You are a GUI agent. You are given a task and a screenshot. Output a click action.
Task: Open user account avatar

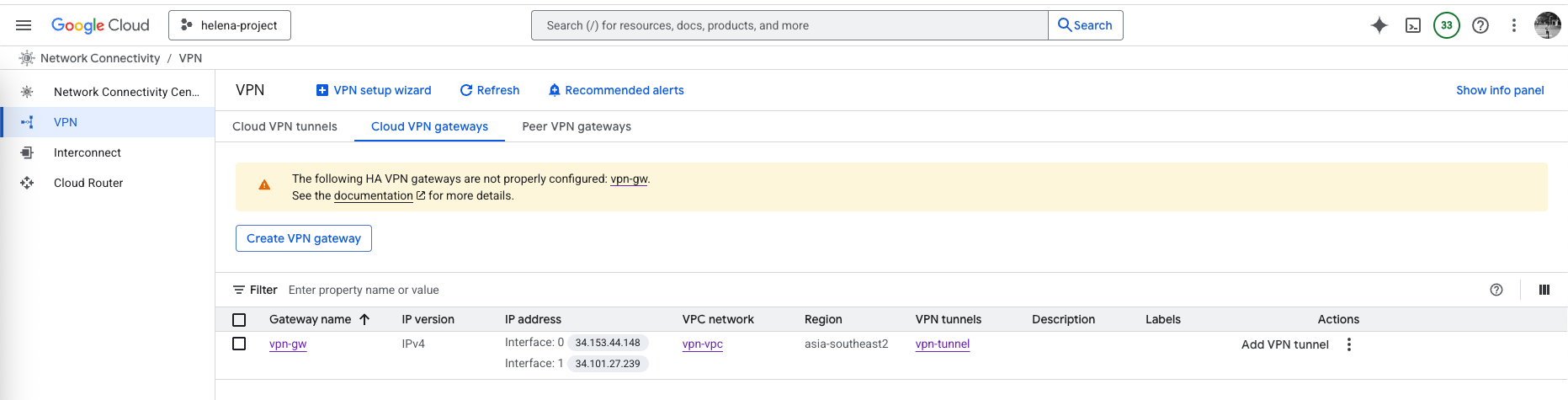point(1547,25)
